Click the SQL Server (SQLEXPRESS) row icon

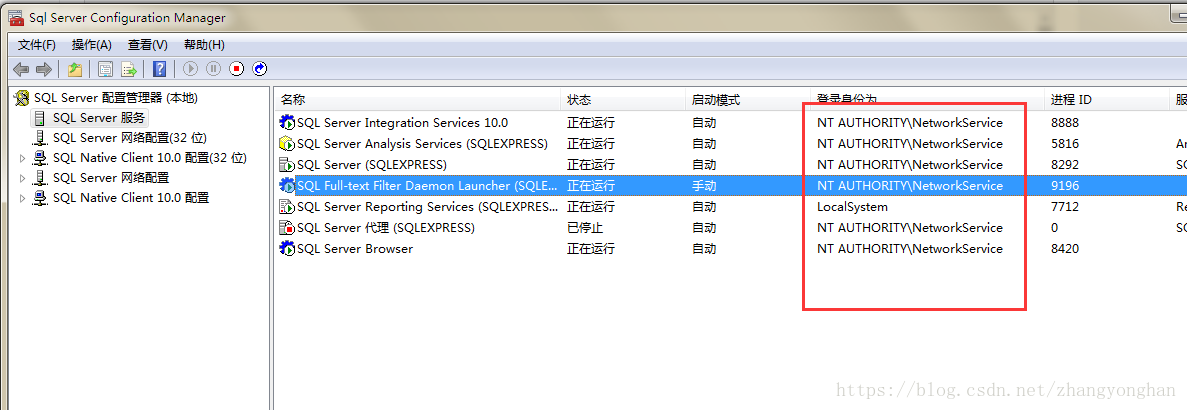click(287, 165)
